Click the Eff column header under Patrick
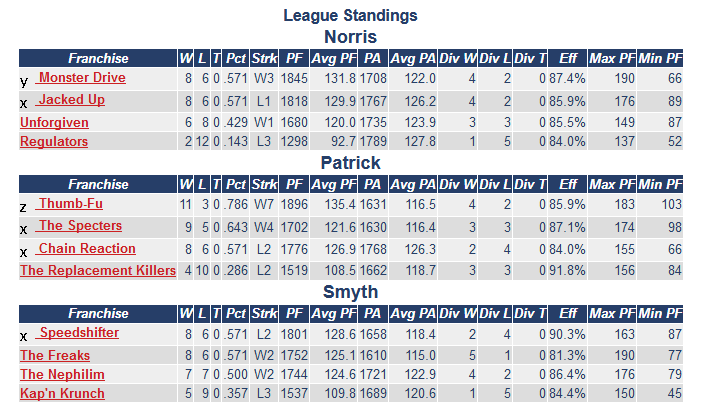 (568, 184)
